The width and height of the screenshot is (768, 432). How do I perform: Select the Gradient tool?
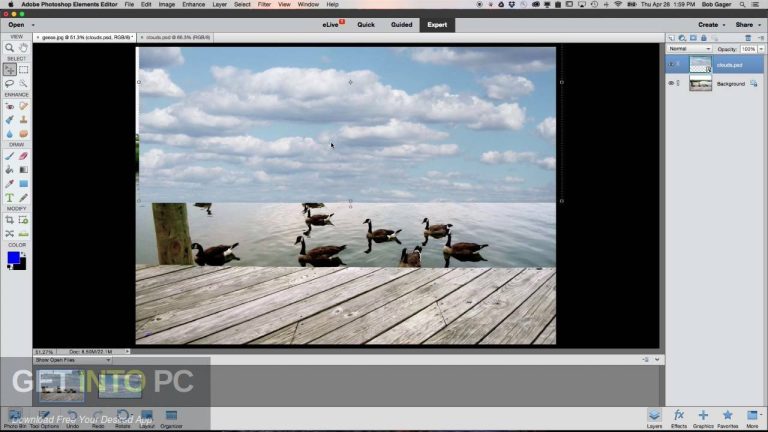pos(23,169)
